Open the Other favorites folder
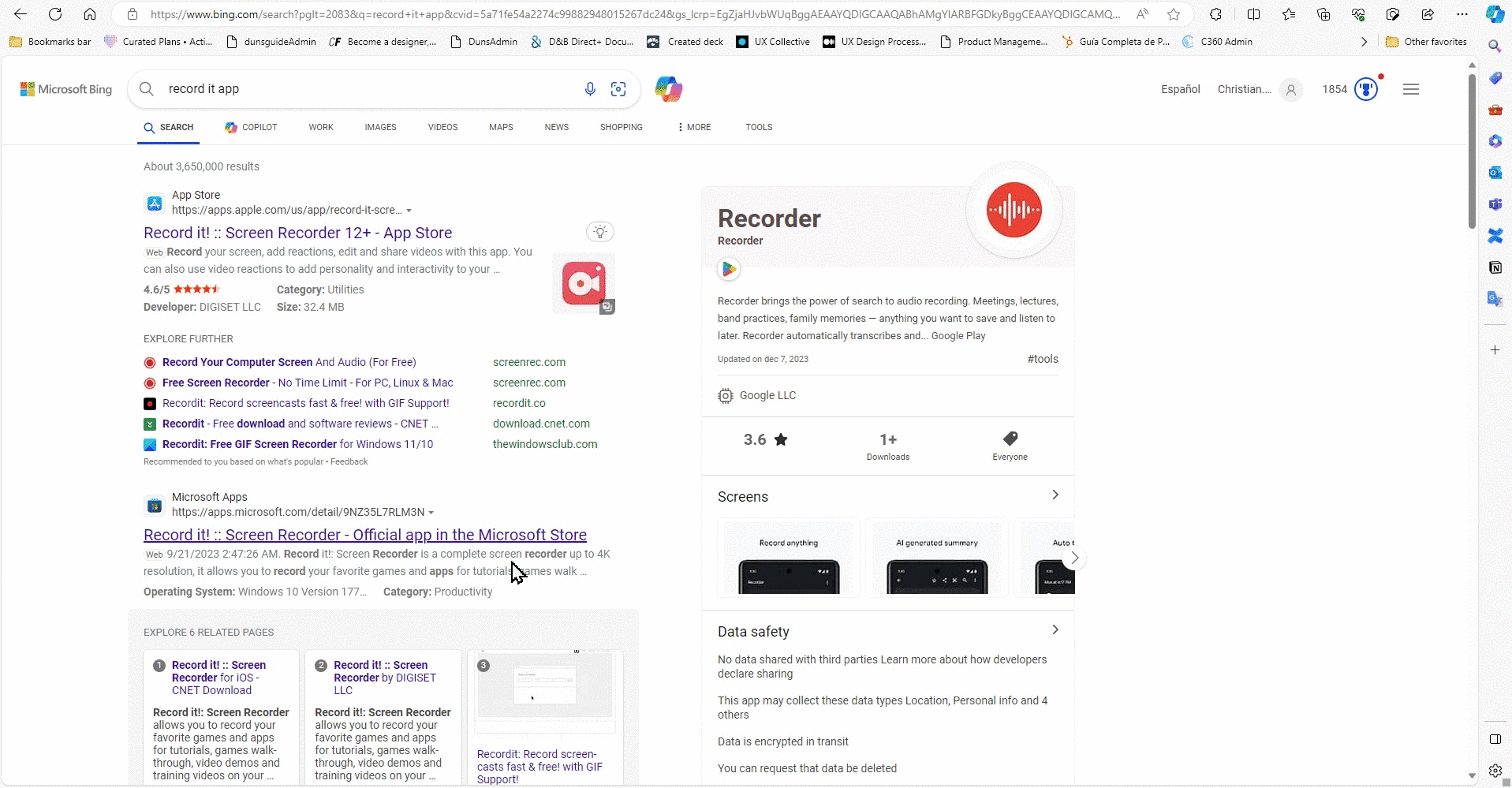 [1426, 42]
